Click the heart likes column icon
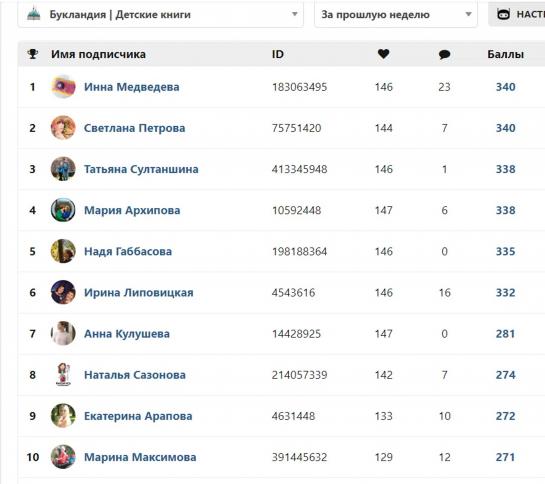The height and width of the screenshot is (484, 545). click(383, 54)
